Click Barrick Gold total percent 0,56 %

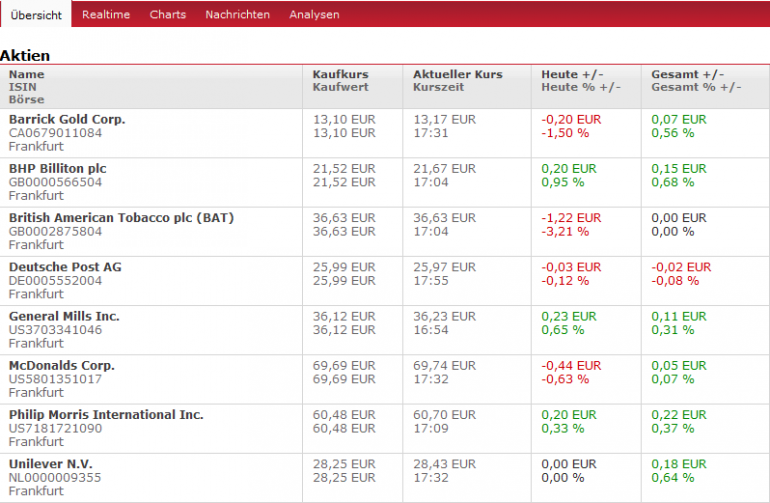coord(673,133)
